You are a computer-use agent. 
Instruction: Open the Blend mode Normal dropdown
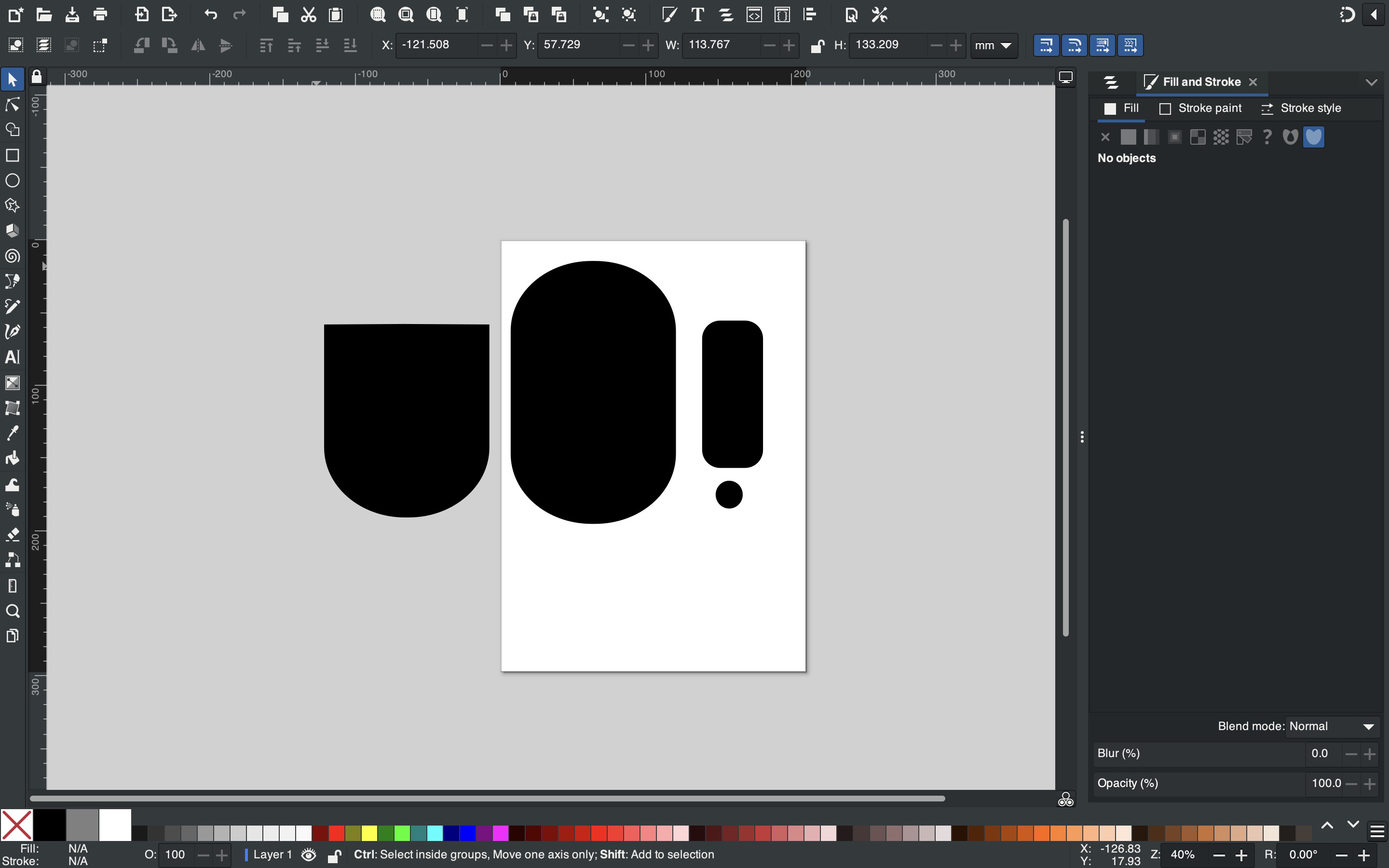[1332, 726]
